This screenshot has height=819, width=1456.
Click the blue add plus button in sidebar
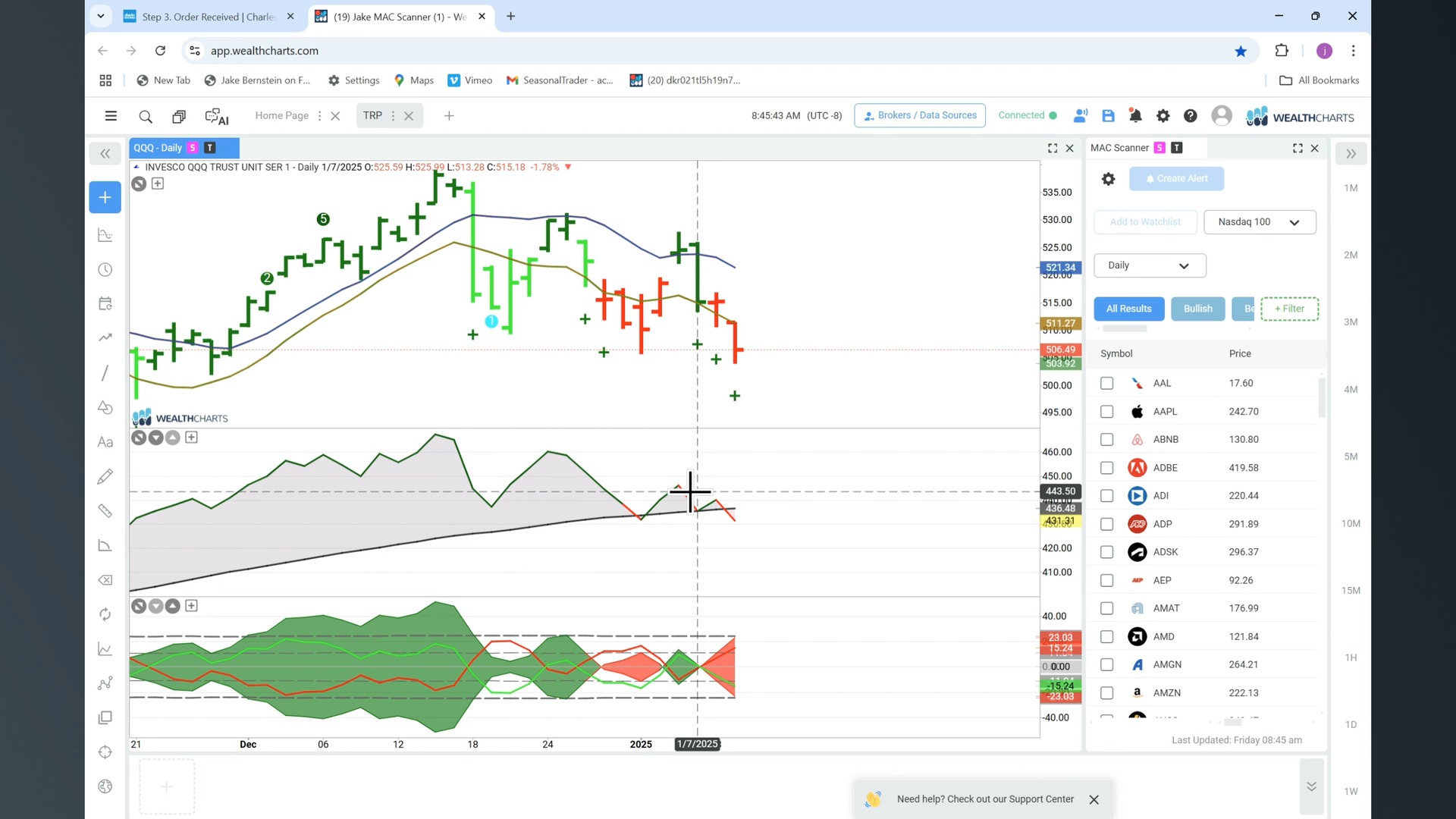click(105, 197)
